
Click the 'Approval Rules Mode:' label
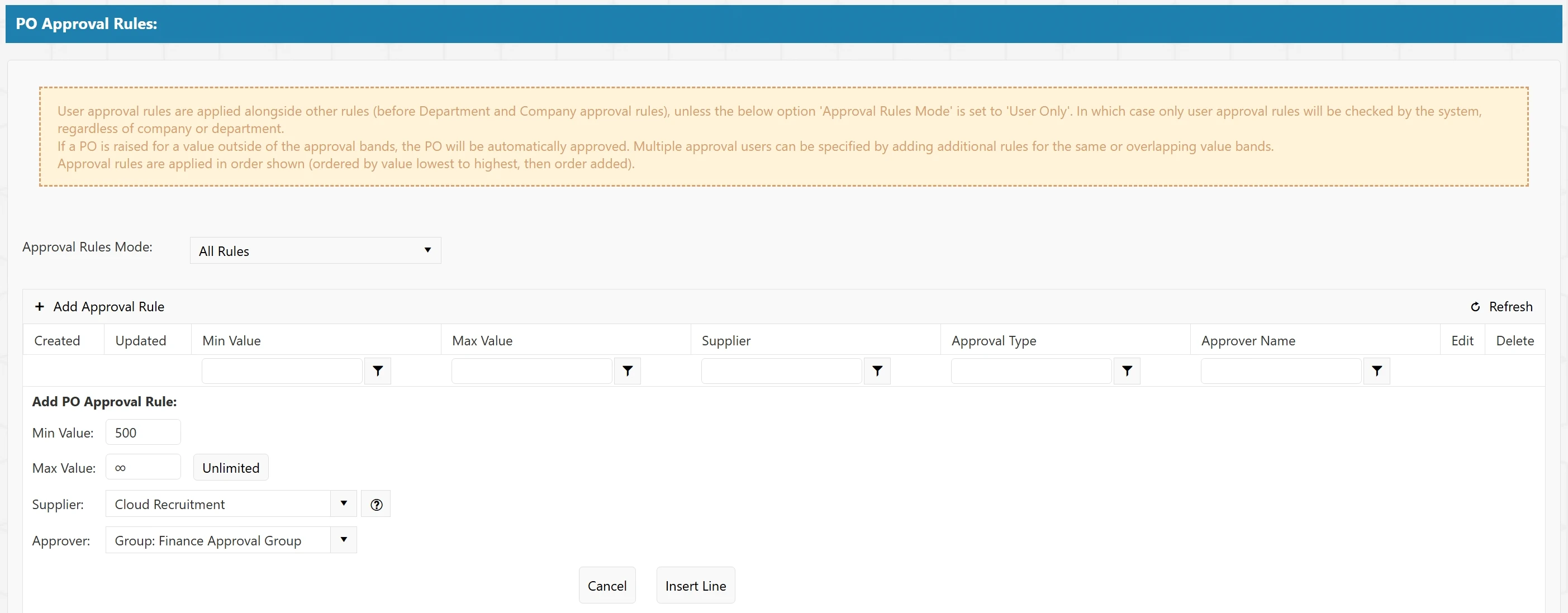coord(88,246)
